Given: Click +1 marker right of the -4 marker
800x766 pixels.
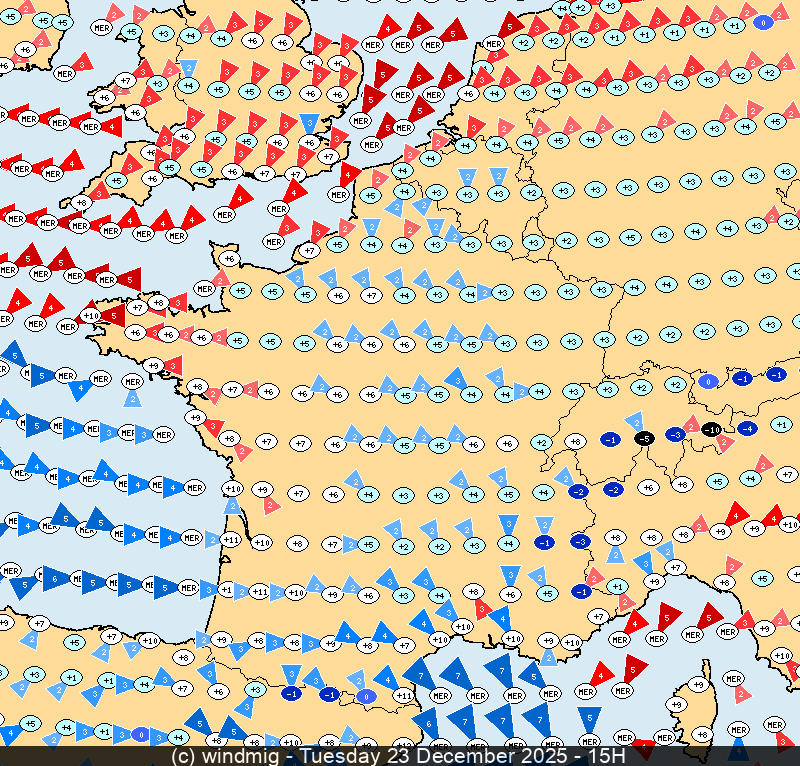Looking at the screenshot, I should pyautogui.click(x=781, y=424).
